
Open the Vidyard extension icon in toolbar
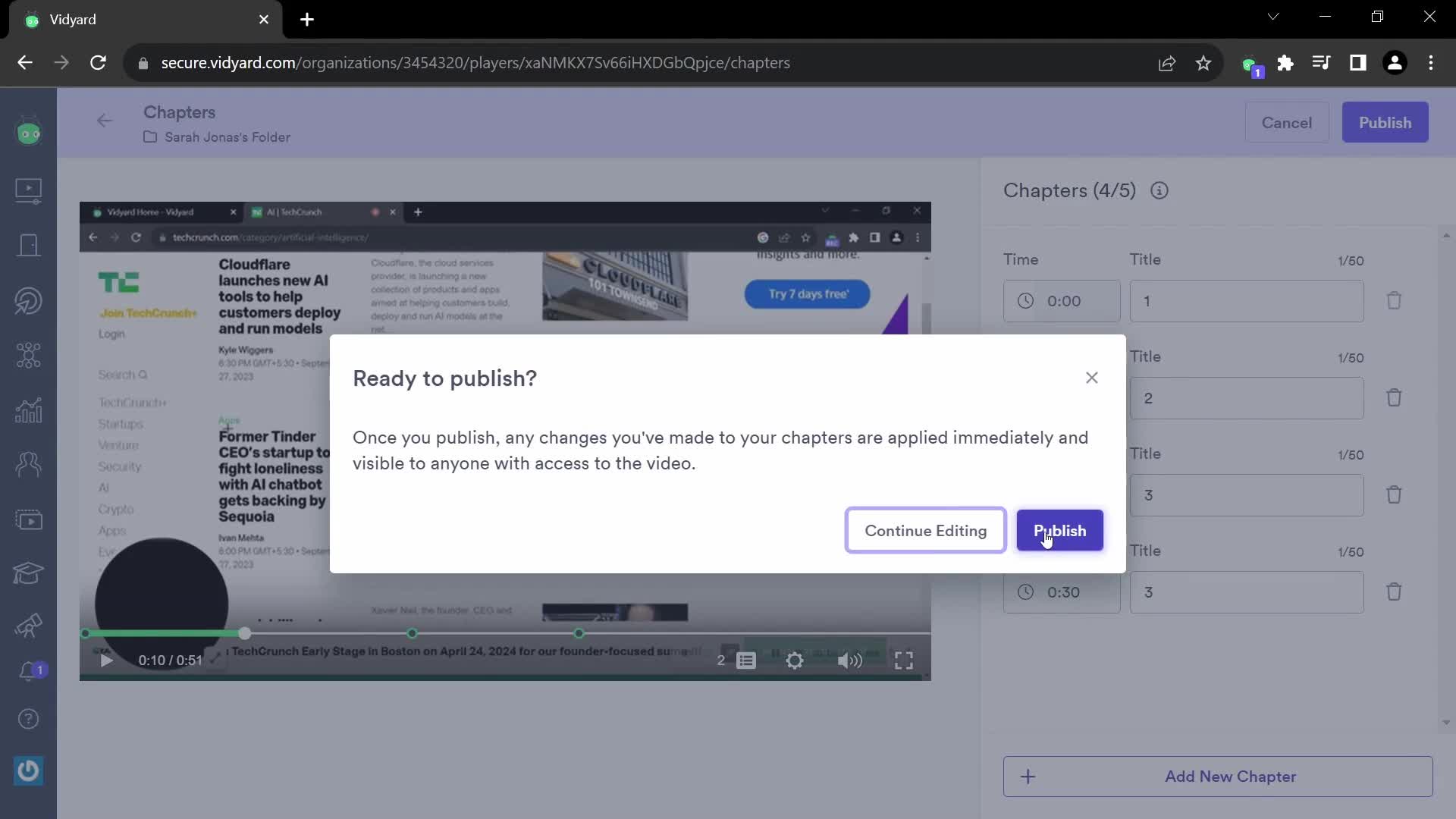point(1250,66)
